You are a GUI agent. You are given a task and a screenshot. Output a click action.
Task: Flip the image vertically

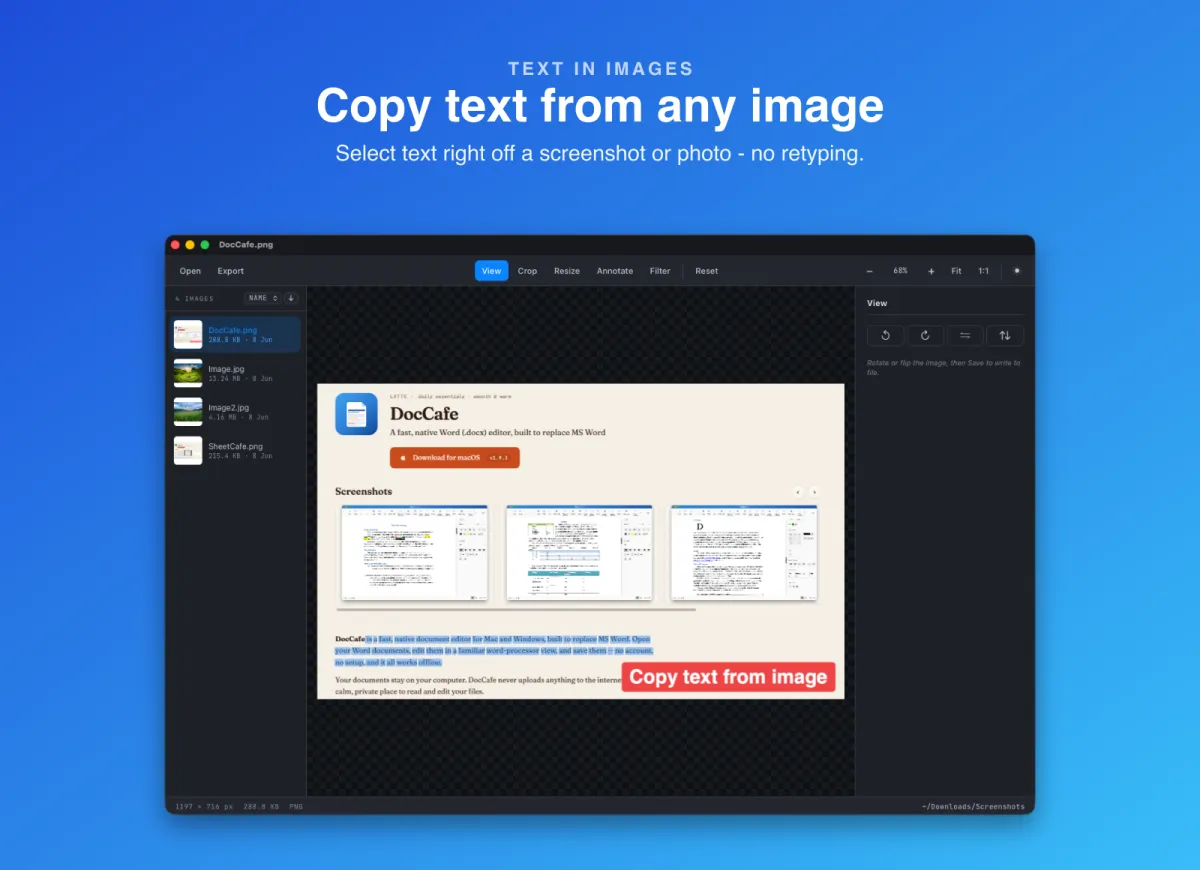click(1005, 335)
